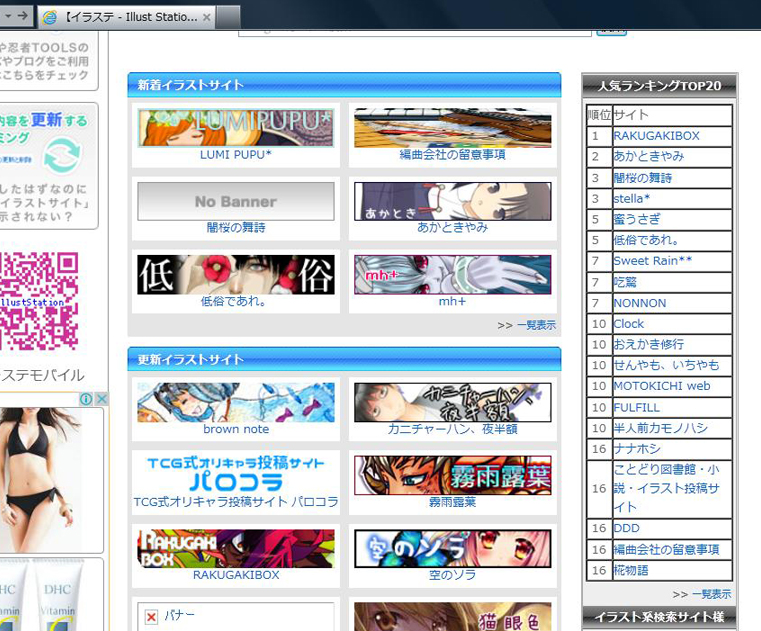Click the mh+ banner image
The width and height of the screenshot is (761, 631).
452,275
